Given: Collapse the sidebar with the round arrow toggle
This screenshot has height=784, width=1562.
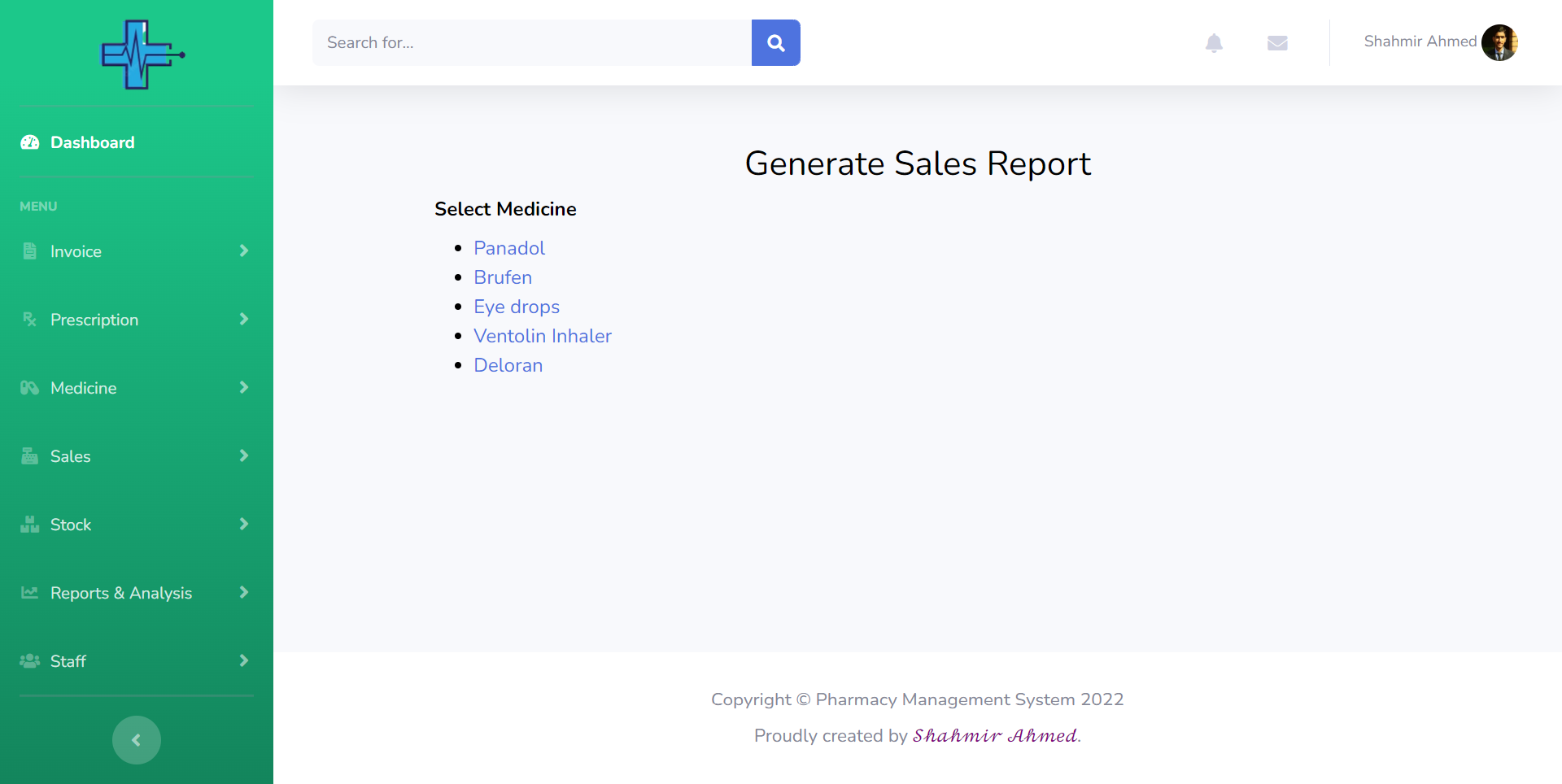Looking at the screenshot, I should point(137,740).
